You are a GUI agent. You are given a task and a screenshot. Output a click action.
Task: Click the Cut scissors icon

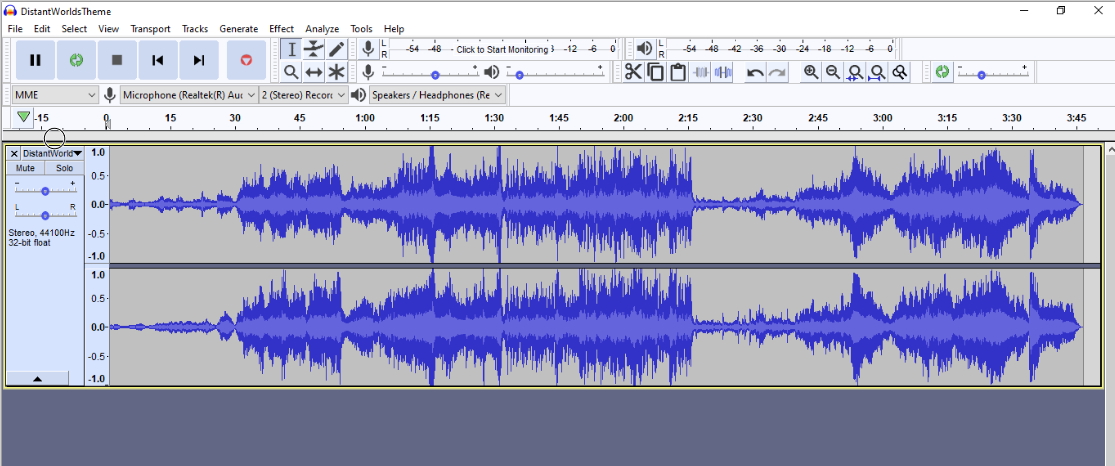(633, 72)
